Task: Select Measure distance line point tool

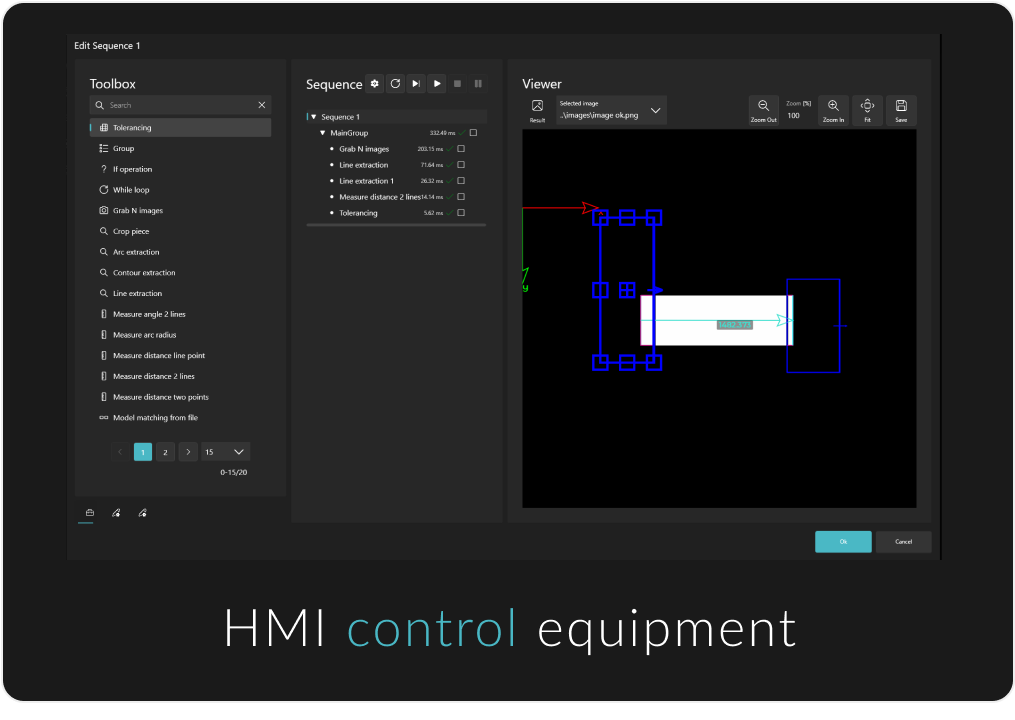Action: pyautogui.click(x=181, y=355)
